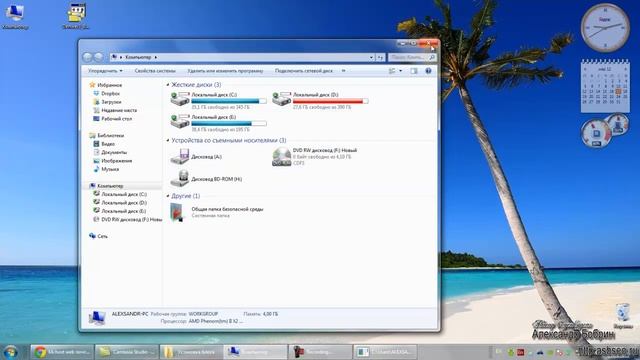Open the view options dropdown arrow

click(x=400, y=71)
